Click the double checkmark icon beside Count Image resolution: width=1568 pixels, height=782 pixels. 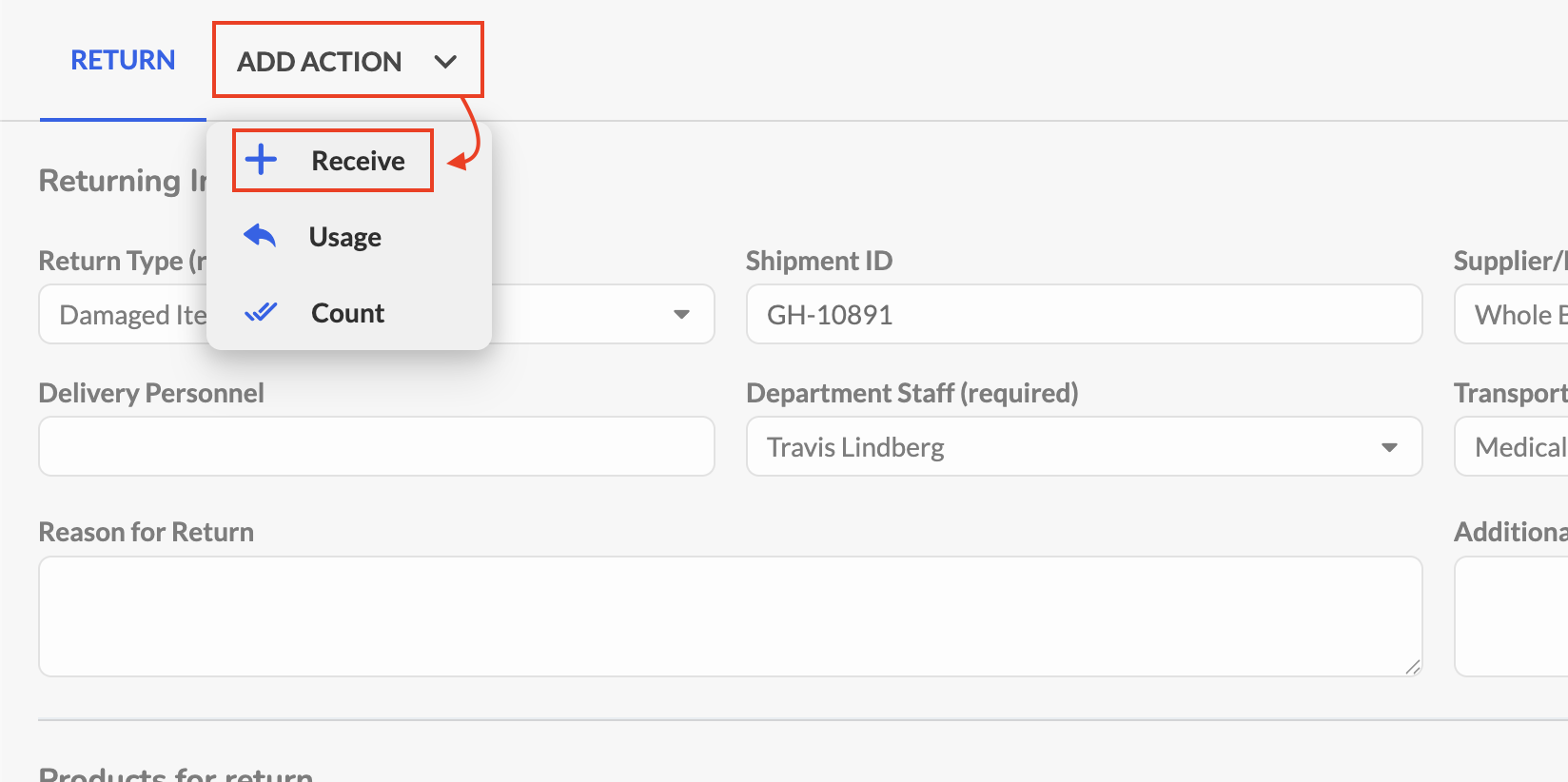[x=261, y=312]
